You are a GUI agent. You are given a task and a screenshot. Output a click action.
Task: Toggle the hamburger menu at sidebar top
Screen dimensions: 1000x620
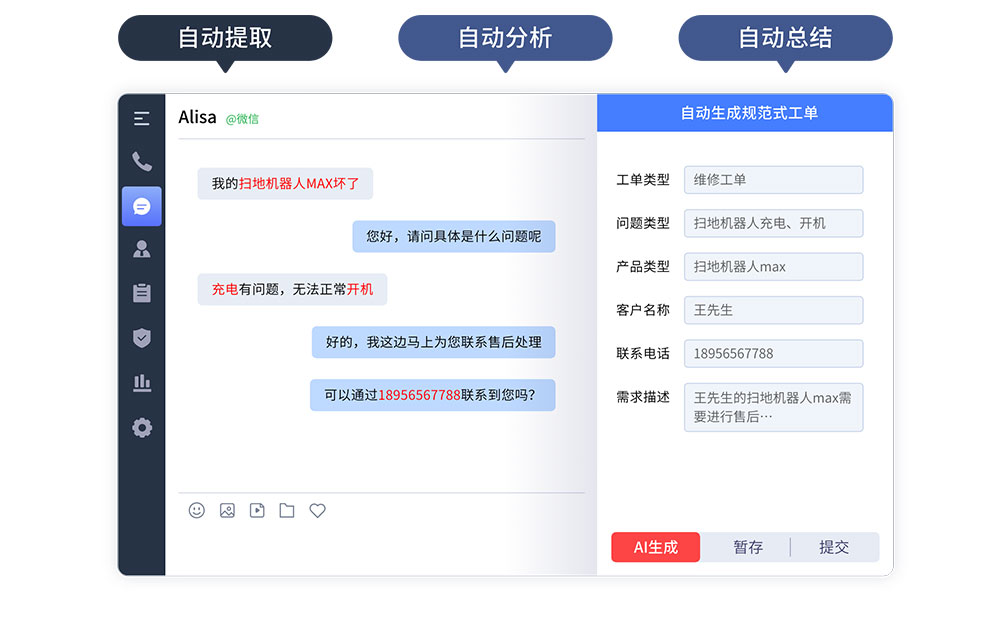[x=141, y=118]
